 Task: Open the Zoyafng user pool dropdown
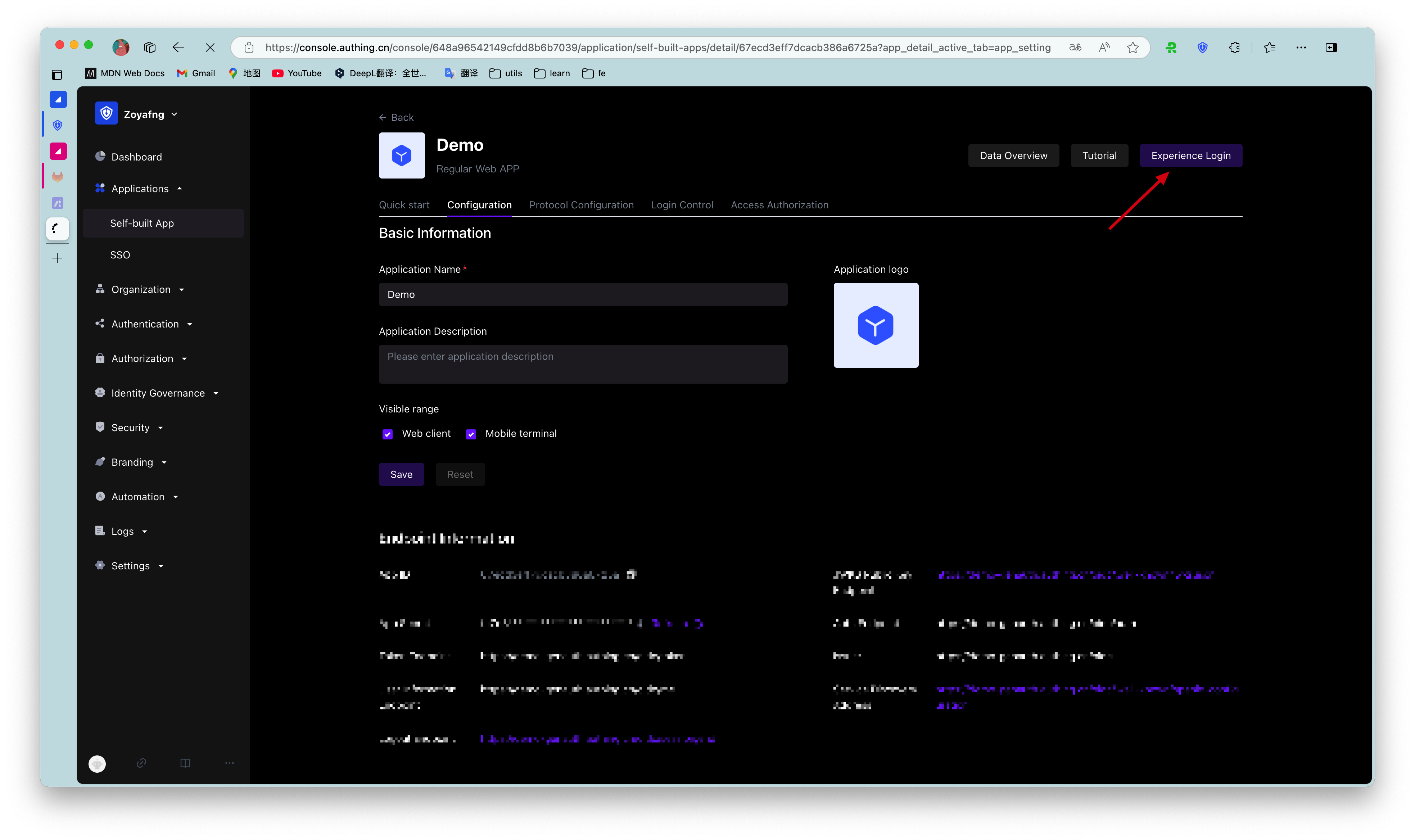tap(144, 114)
